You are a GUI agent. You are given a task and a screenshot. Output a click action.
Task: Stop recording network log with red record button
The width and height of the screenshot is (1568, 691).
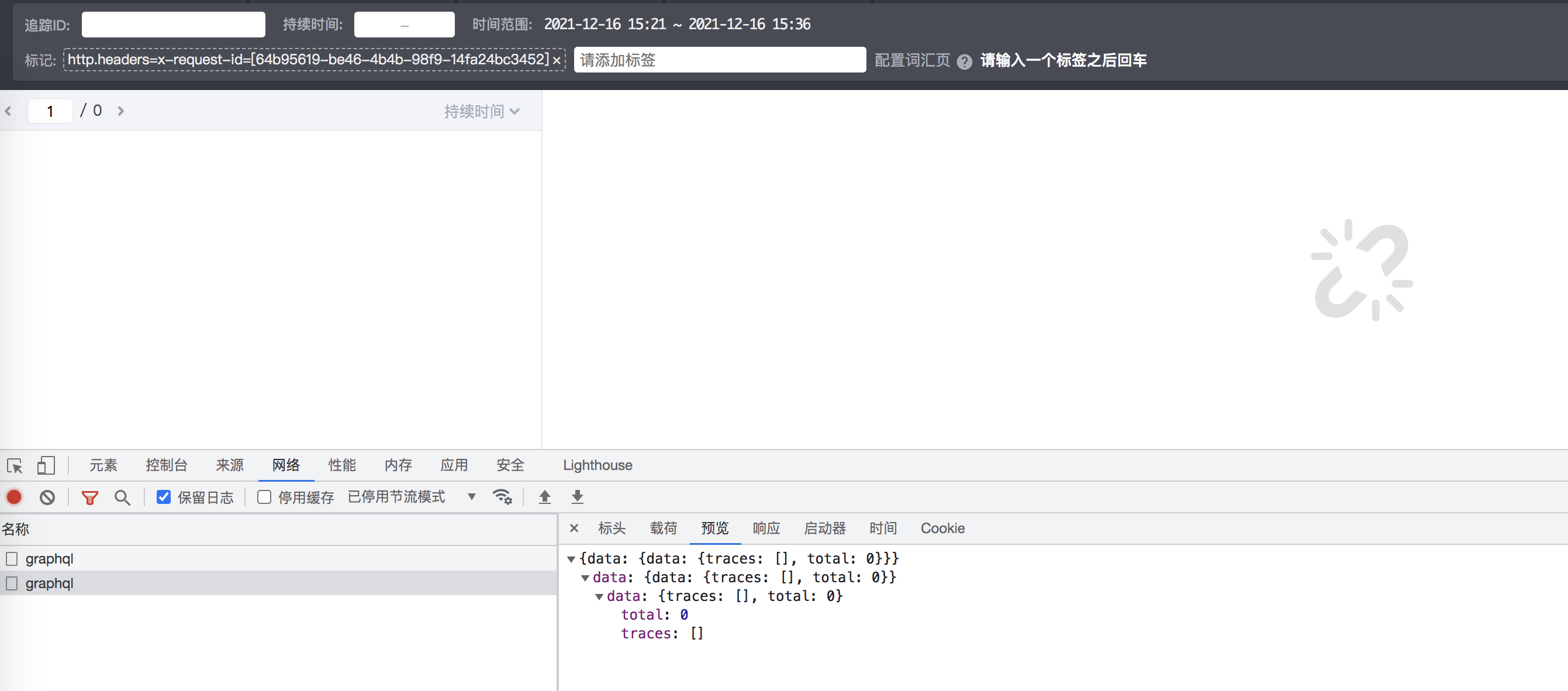click(x=14, y=497)
